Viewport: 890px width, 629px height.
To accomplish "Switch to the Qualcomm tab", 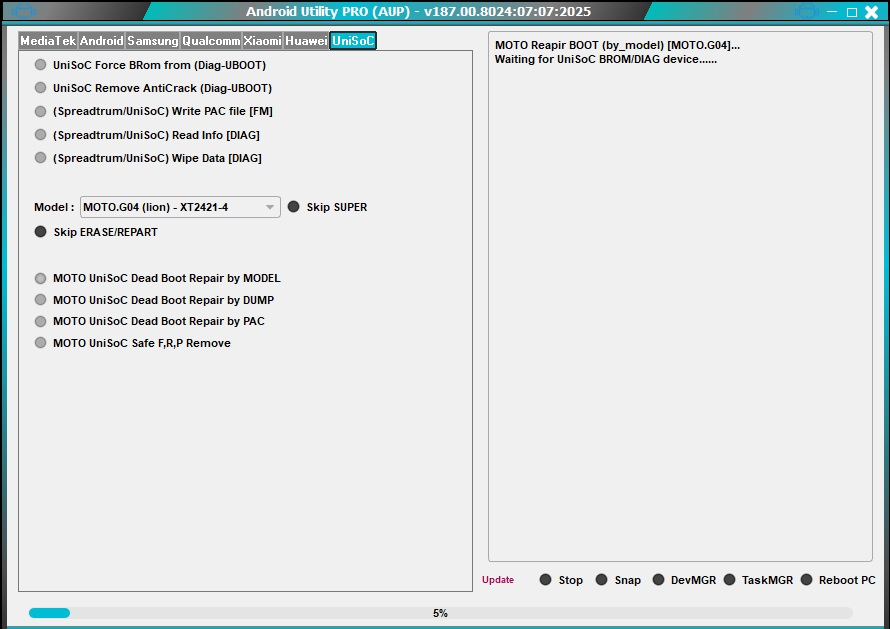I will 211,41.
